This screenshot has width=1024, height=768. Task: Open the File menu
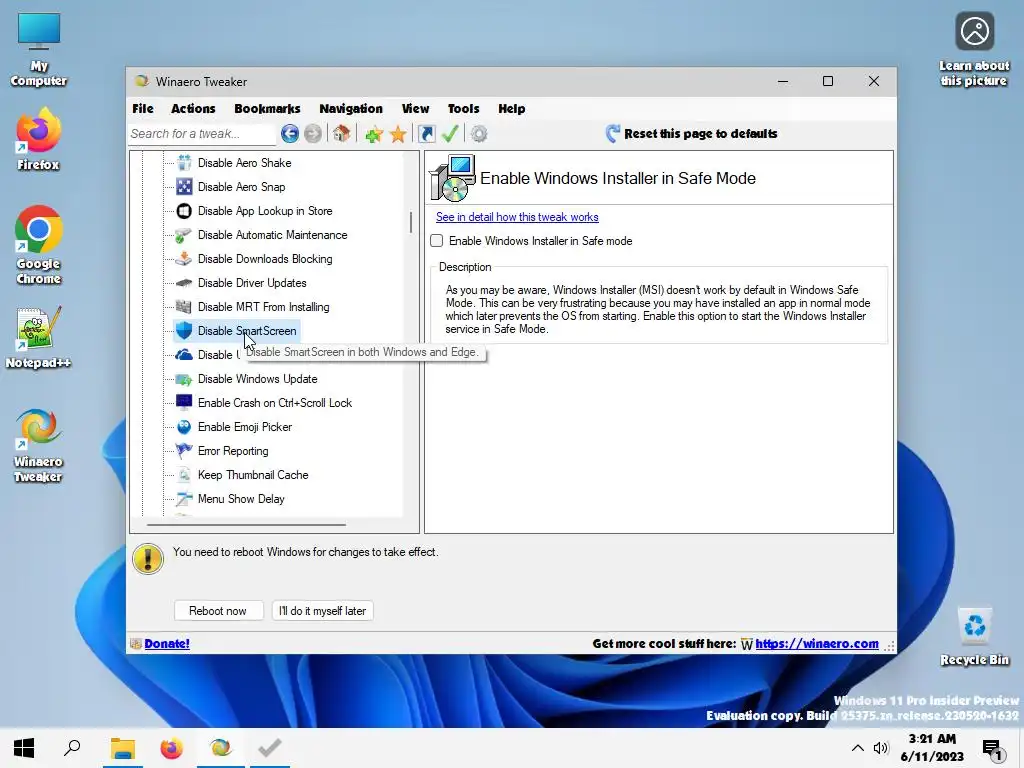click(143, 108)
